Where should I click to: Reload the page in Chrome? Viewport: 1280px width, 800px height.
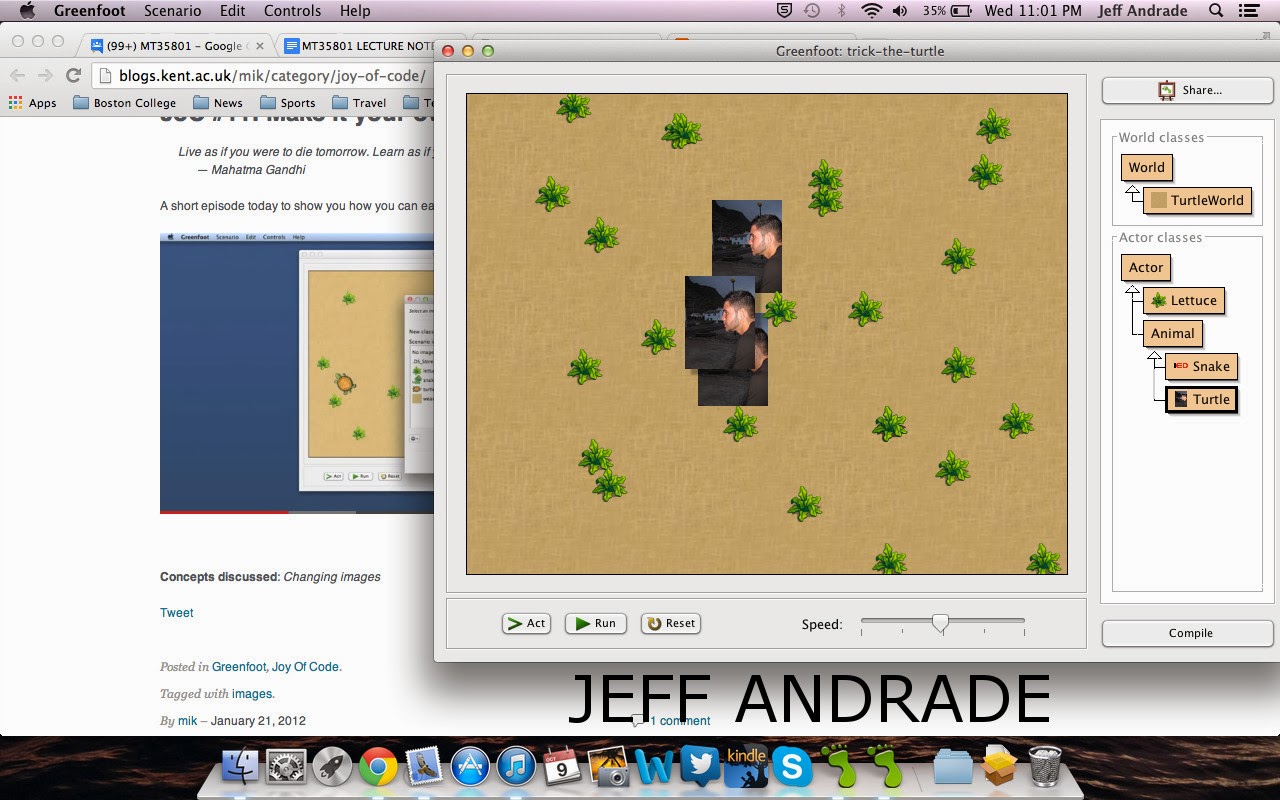click(73, 75)
